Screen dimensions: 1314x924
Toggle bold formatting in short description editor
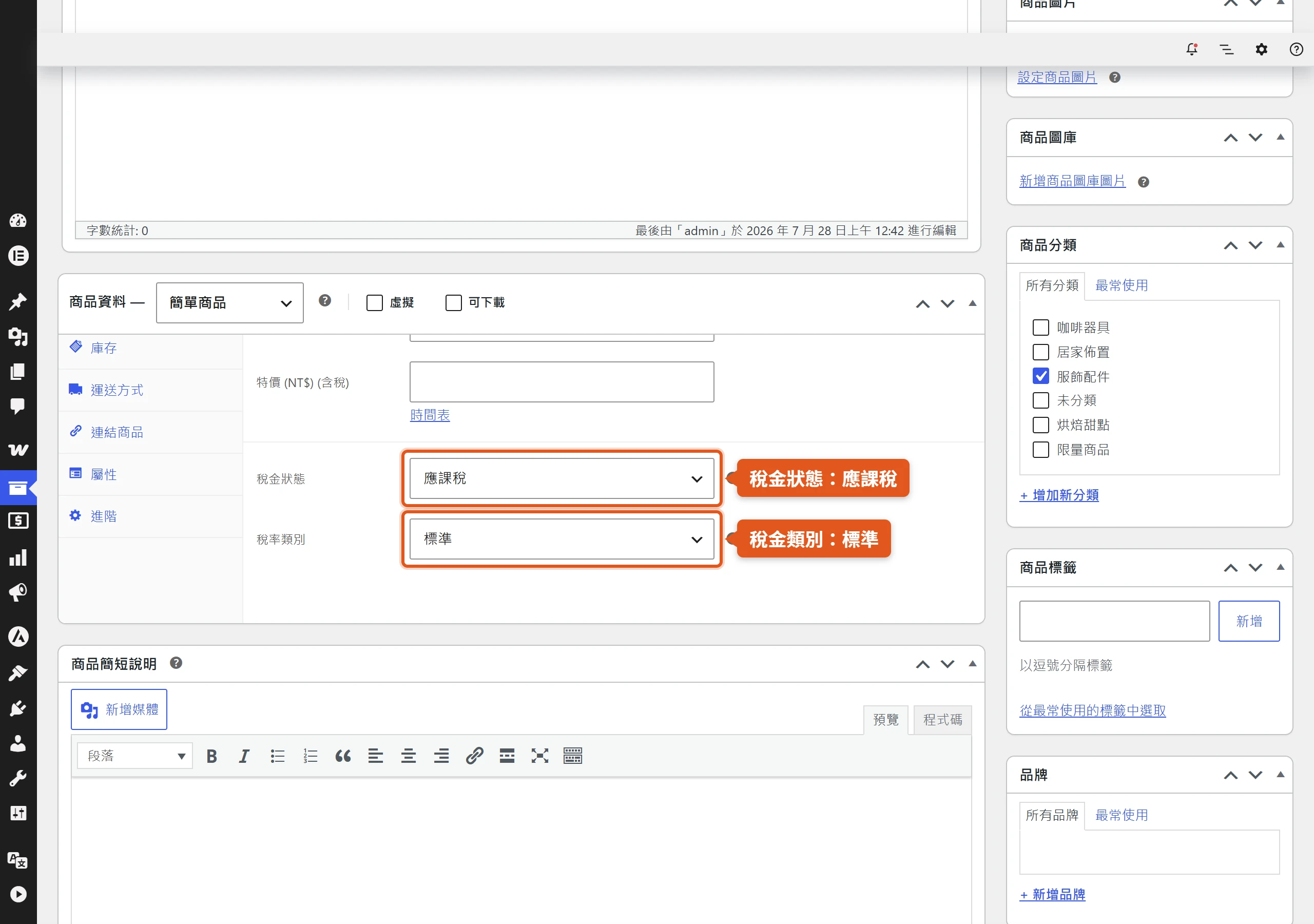212,756
